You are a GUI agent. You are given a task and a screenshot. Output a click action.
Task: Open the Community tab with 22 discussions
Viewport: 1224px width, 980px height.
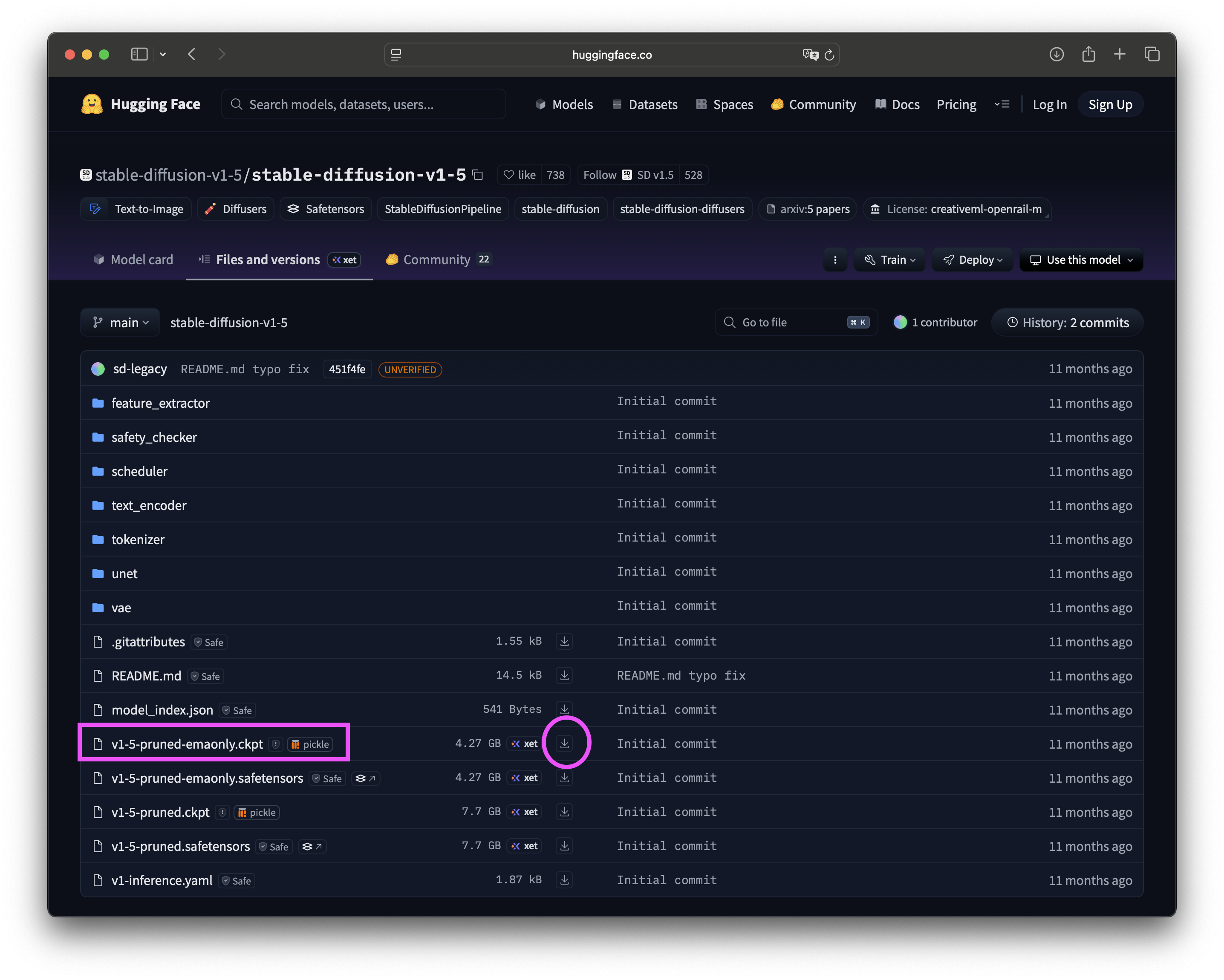click(x=438, y=260)
